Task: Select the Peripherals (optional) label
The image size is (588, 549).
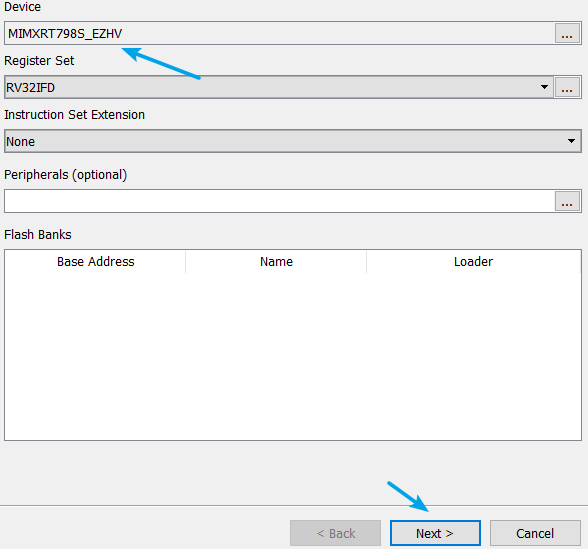Action: (x=66, y=175)
